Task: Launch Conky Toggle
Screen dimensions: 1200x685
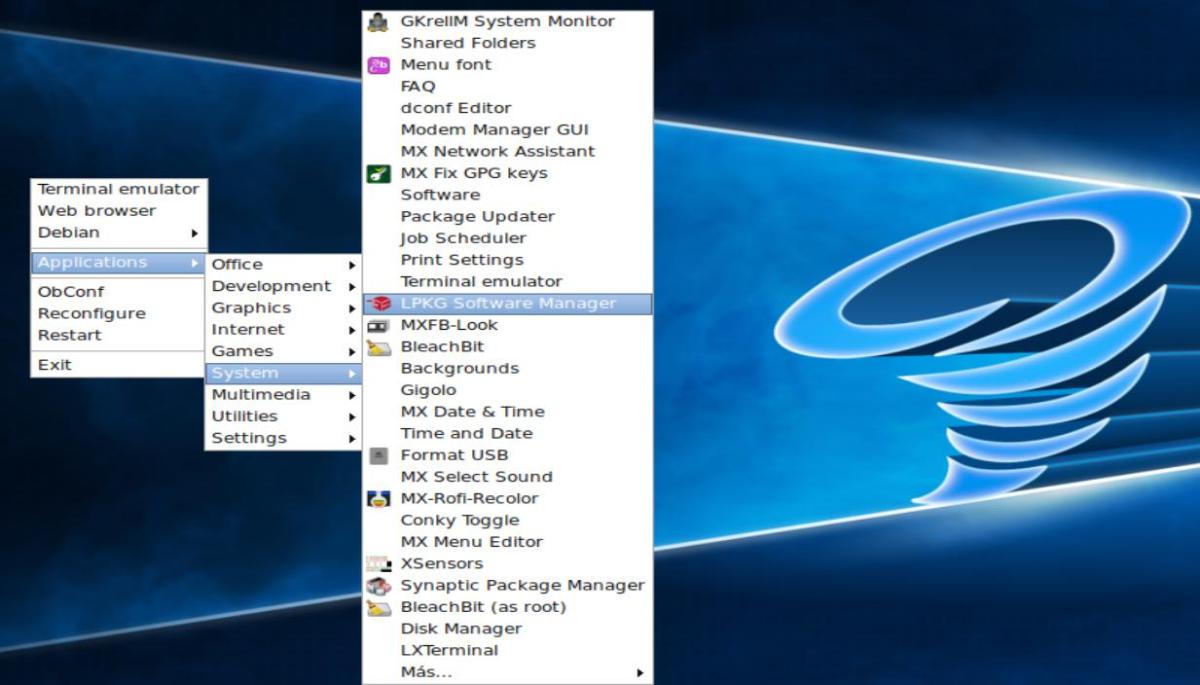Action: tap(459, 520)
